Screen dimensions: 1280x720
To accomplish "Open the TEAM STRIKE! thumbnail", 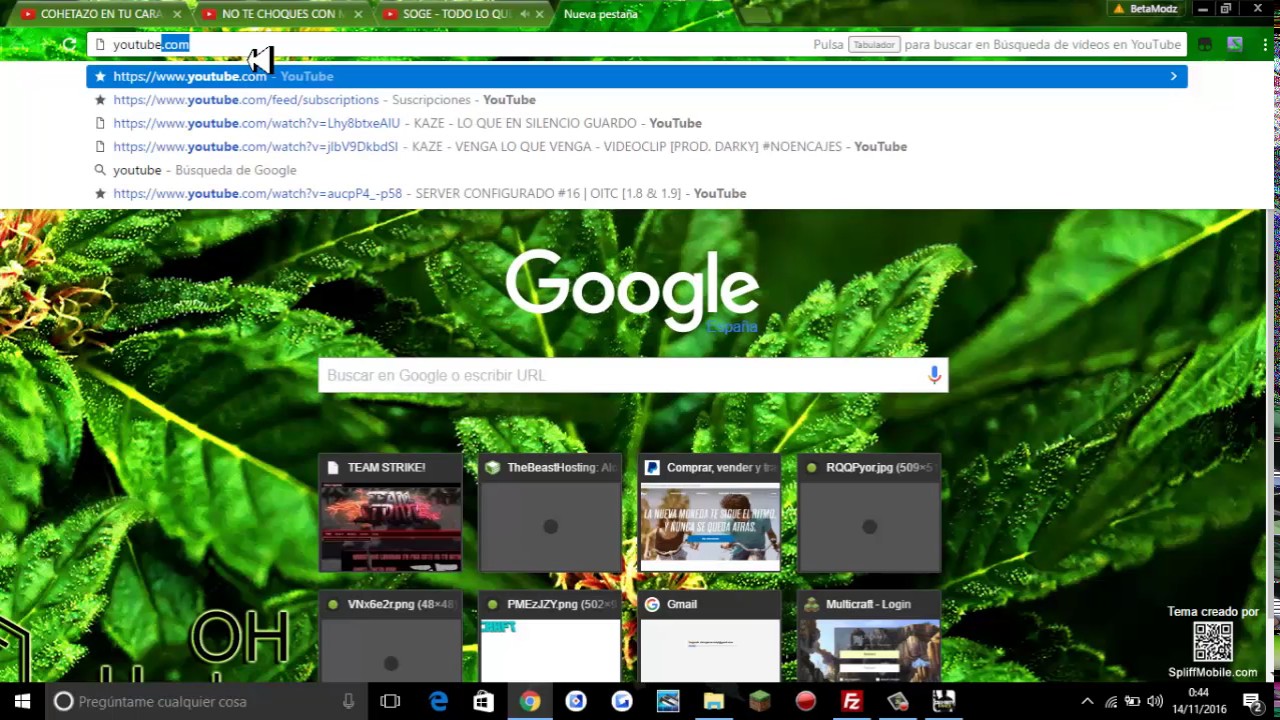I will coord(390,514).
